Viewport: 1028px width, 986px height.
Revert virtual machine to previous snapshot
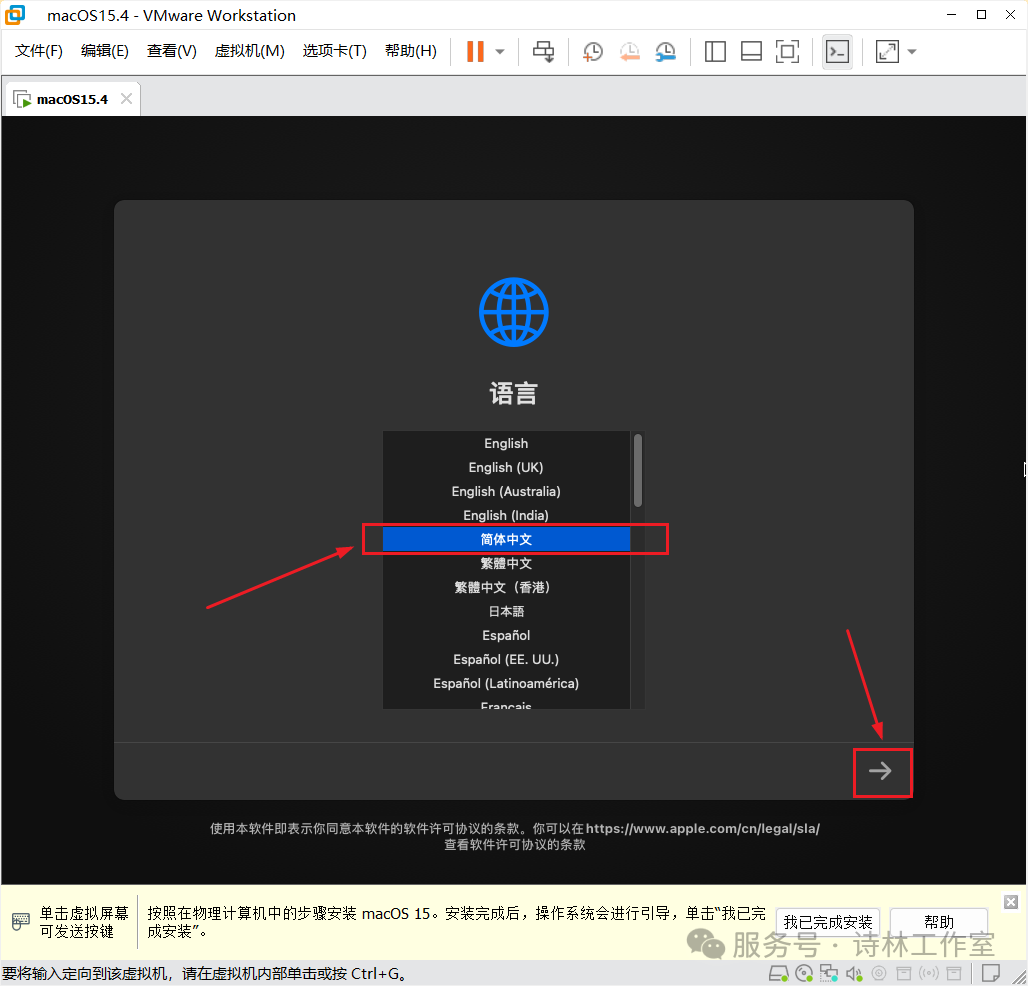629,52
